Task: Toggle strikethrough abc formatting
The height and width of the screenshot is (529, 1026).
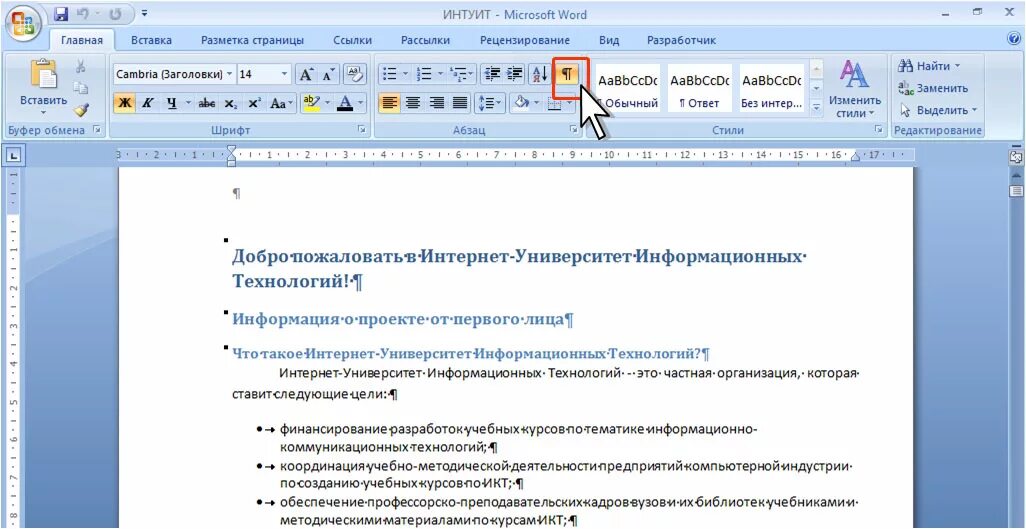Action: coord(207,103)
